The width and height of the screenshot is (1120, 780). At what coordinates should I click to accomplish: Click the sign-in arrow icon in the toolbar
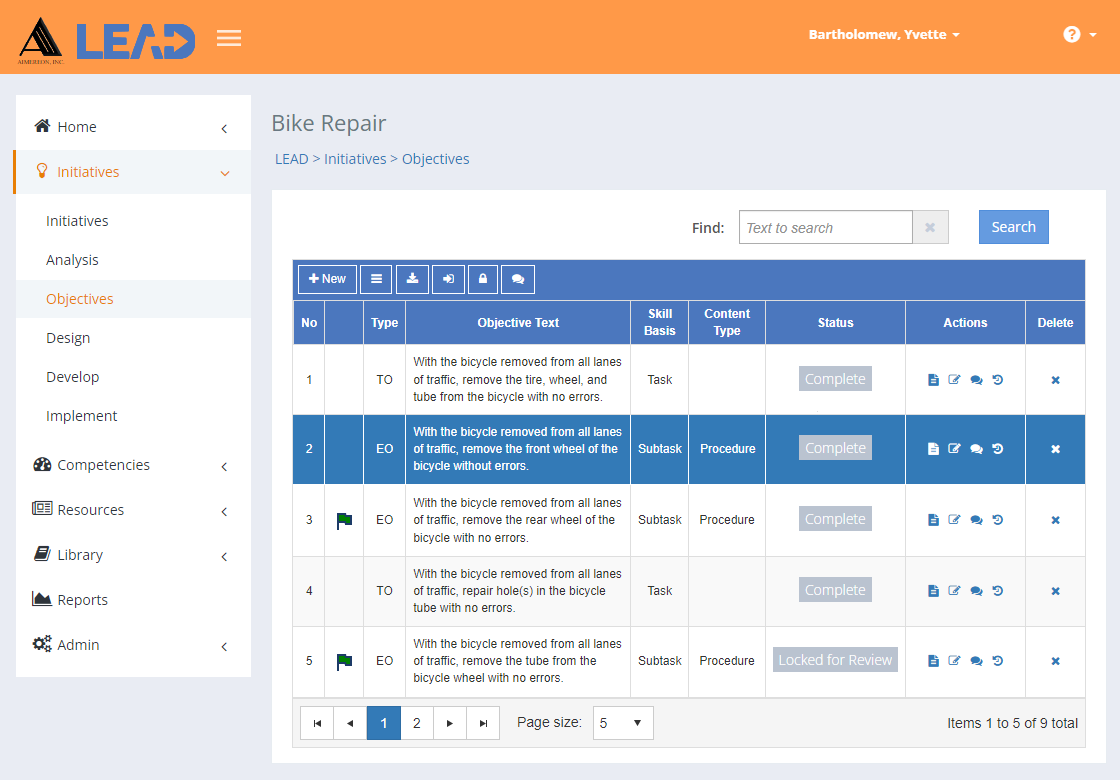[448, 279]
